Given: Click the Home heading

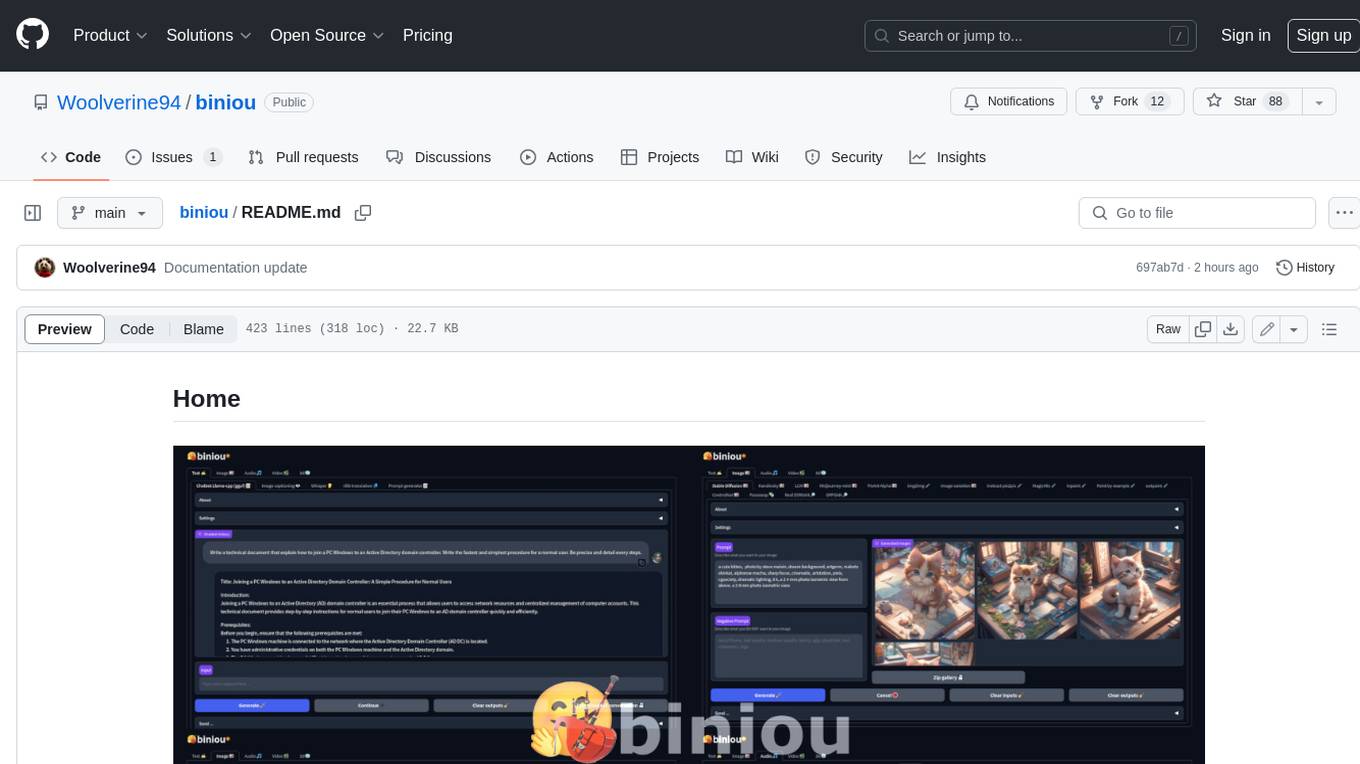Looking at the screenshot, I should pos(207,398).
